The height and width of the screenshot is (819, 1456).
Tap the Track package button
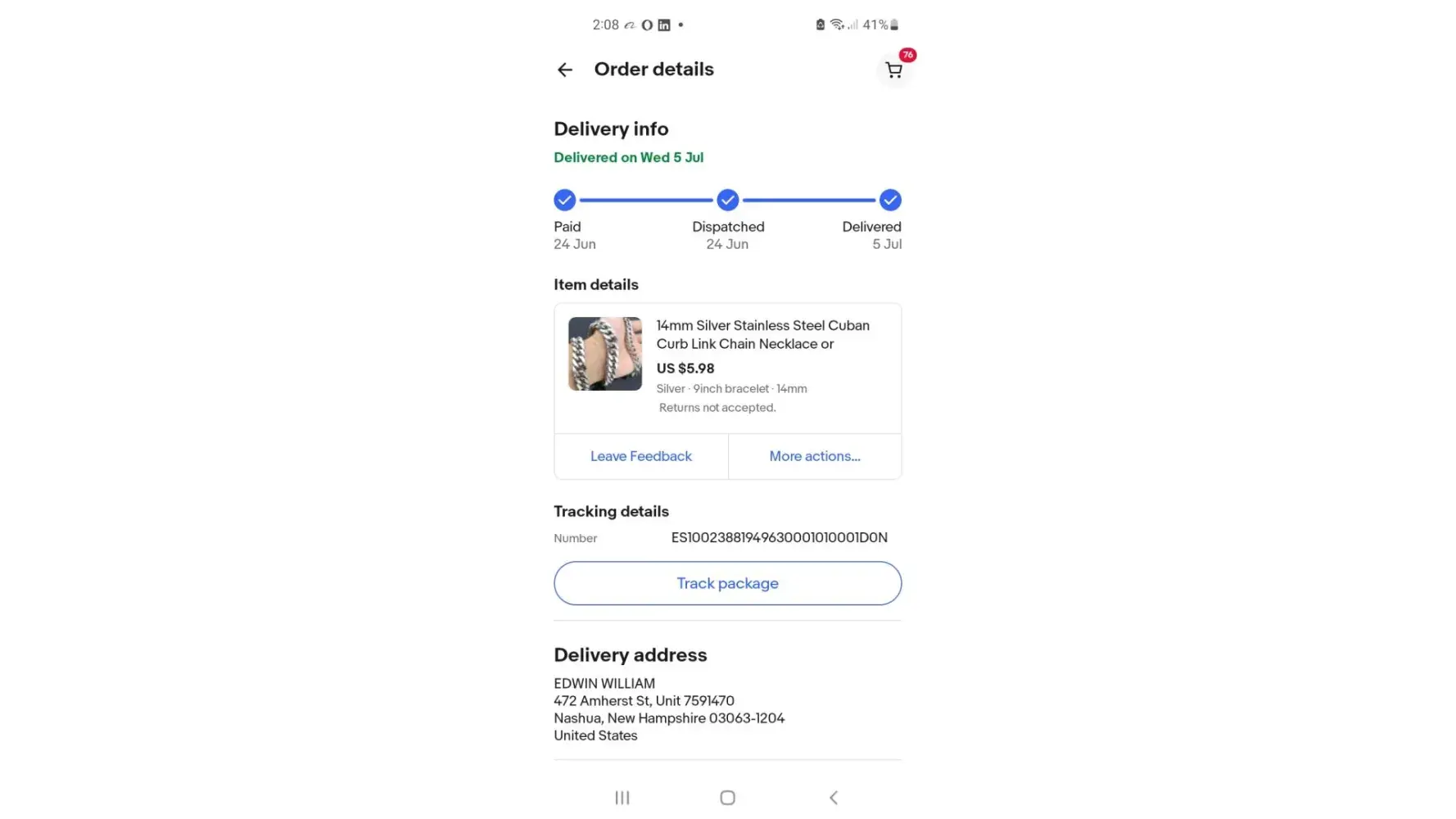point(727,583)
